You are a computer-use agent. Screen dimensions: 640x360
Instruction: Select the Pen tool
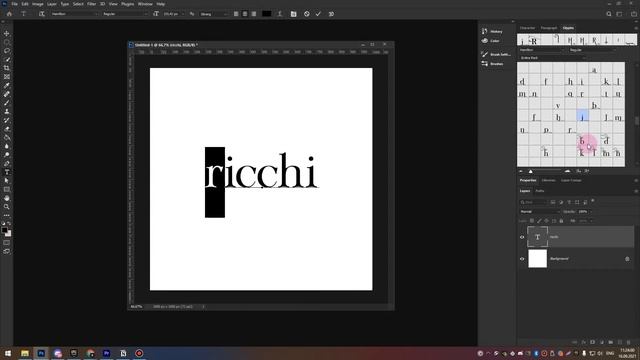[x=7, y=164]
